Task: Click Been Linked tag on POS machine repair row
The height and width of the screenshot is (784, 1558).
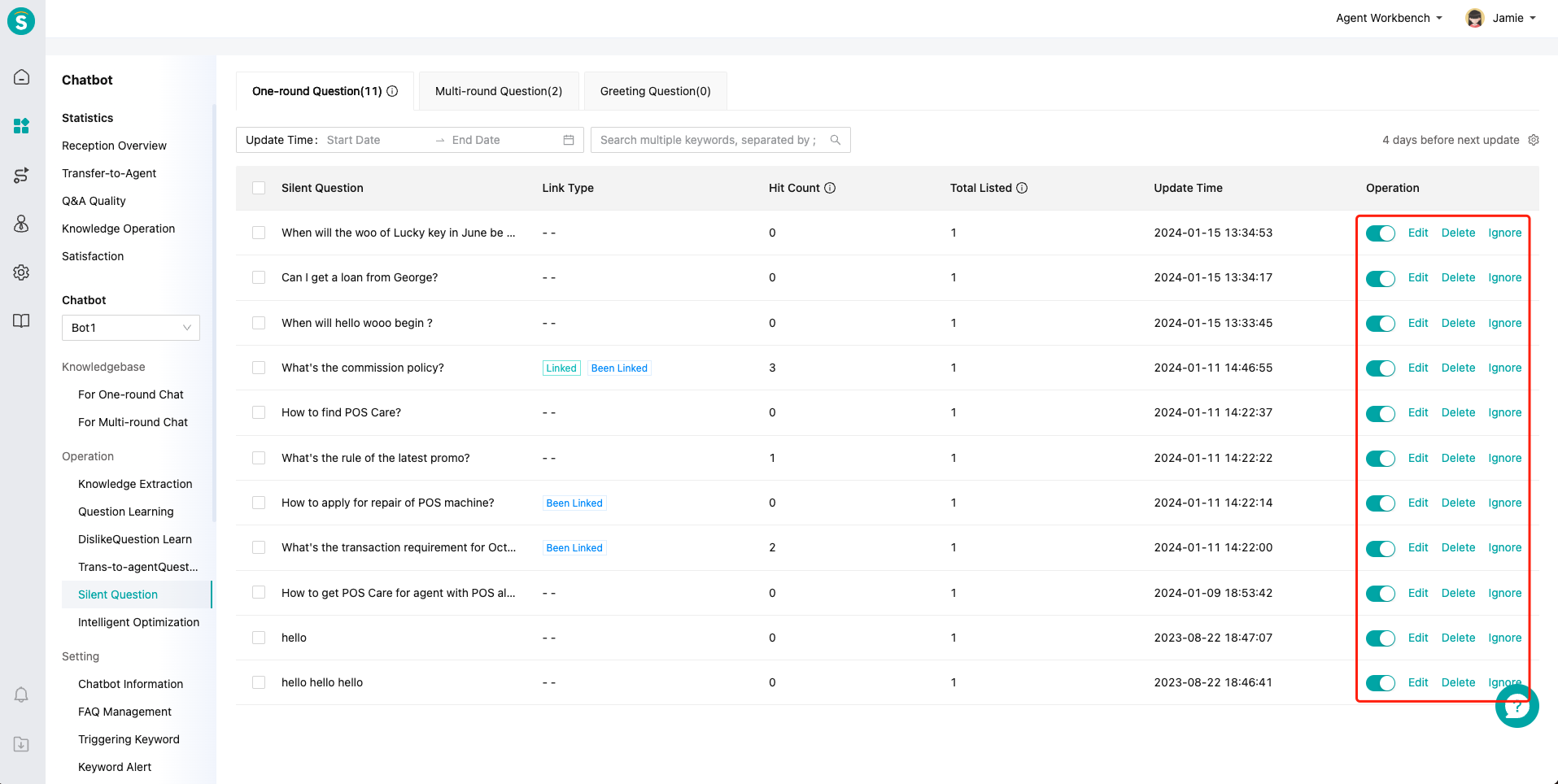Action: [574, 503]
